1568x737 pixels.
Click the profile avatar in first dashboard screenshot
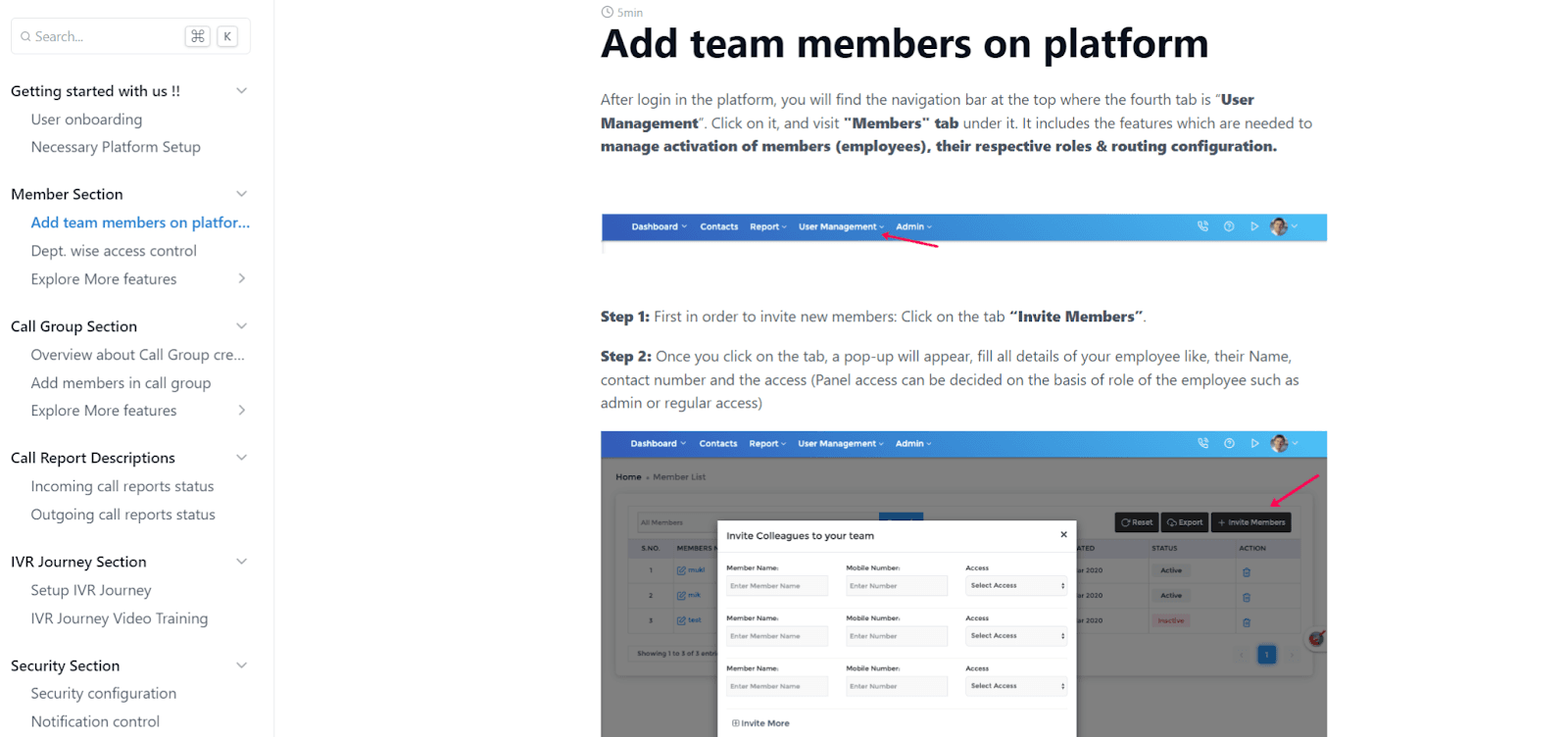(1278, 226)
